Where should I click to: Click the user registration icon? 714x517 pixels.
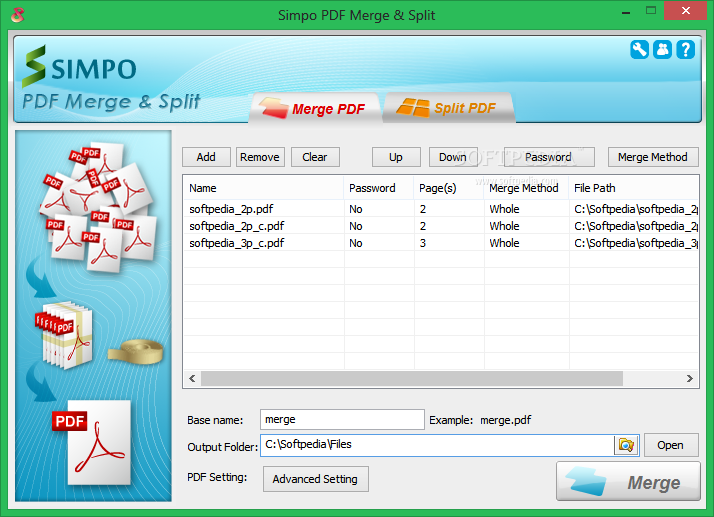(662, 50)
